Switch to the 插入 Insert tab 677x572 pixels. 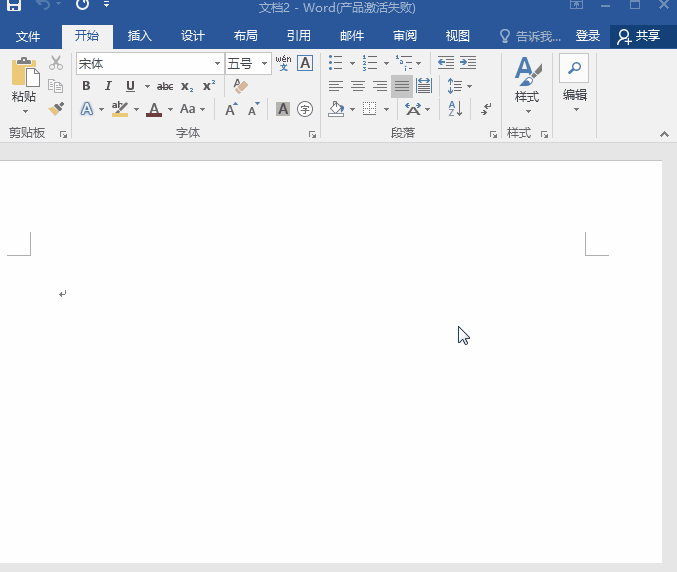139,36
